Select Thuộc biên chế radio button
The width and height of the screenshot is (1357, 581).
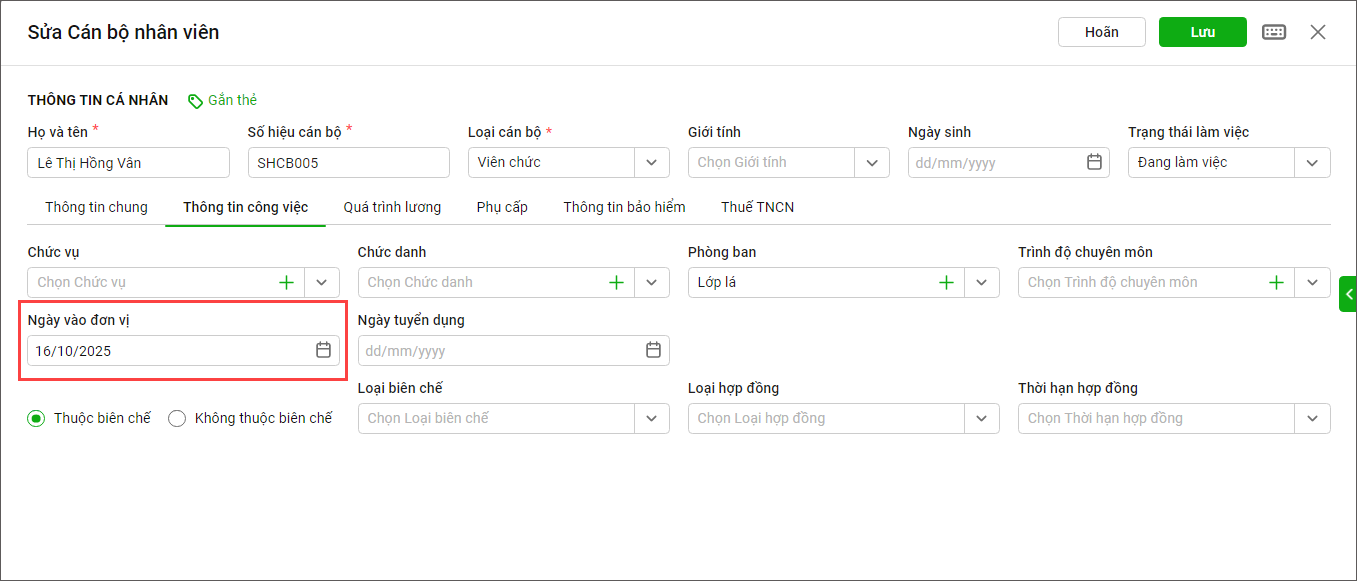(36, 419)
